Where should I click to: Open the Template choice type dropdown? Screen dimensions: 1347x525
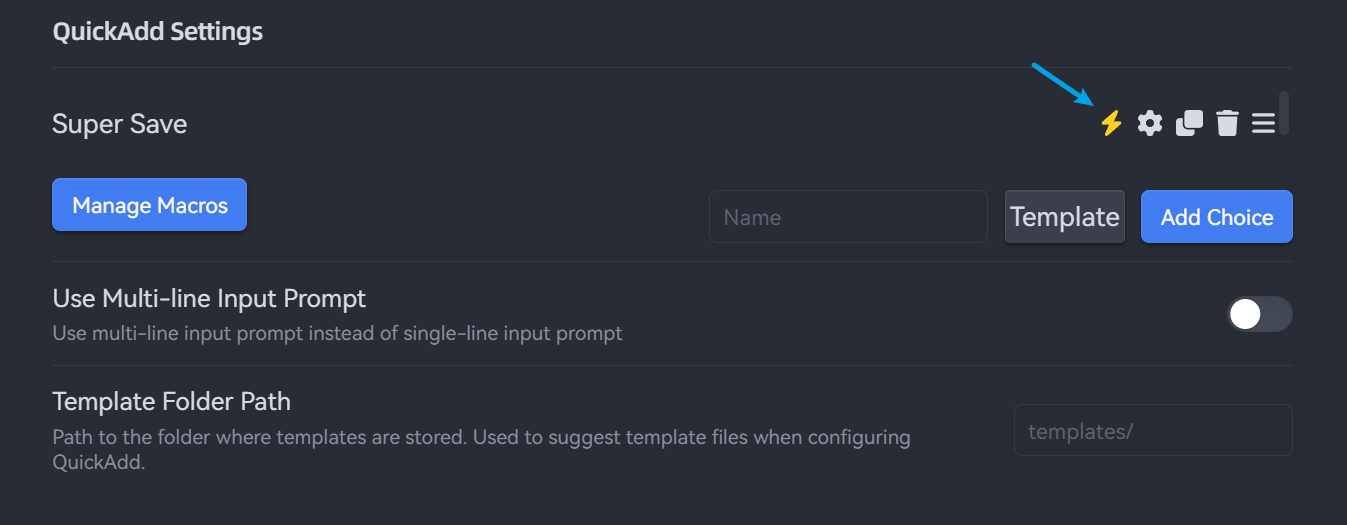[1064, 217]
